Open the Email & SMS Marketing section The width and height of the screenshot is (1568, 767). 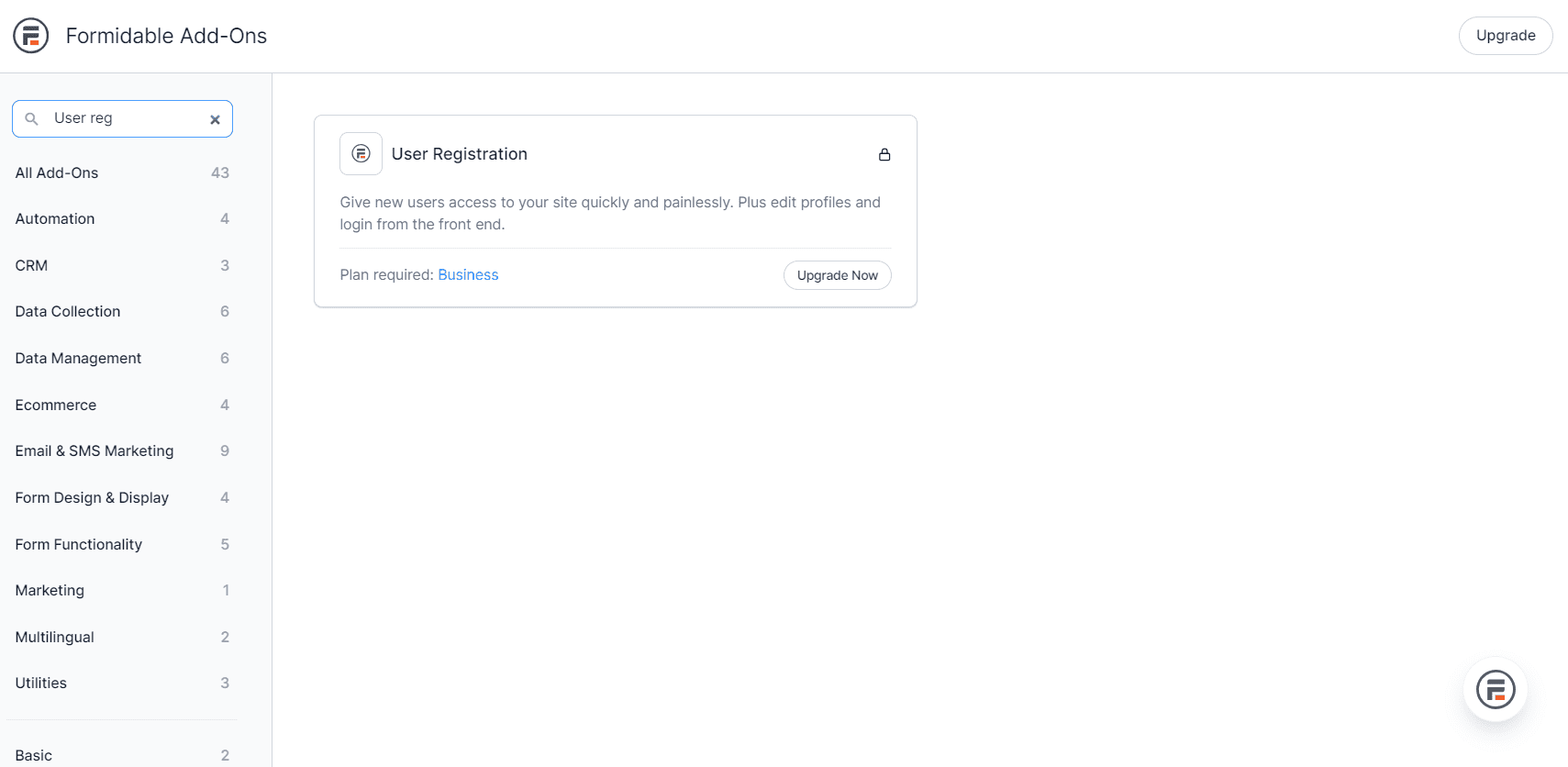point(94,450)
